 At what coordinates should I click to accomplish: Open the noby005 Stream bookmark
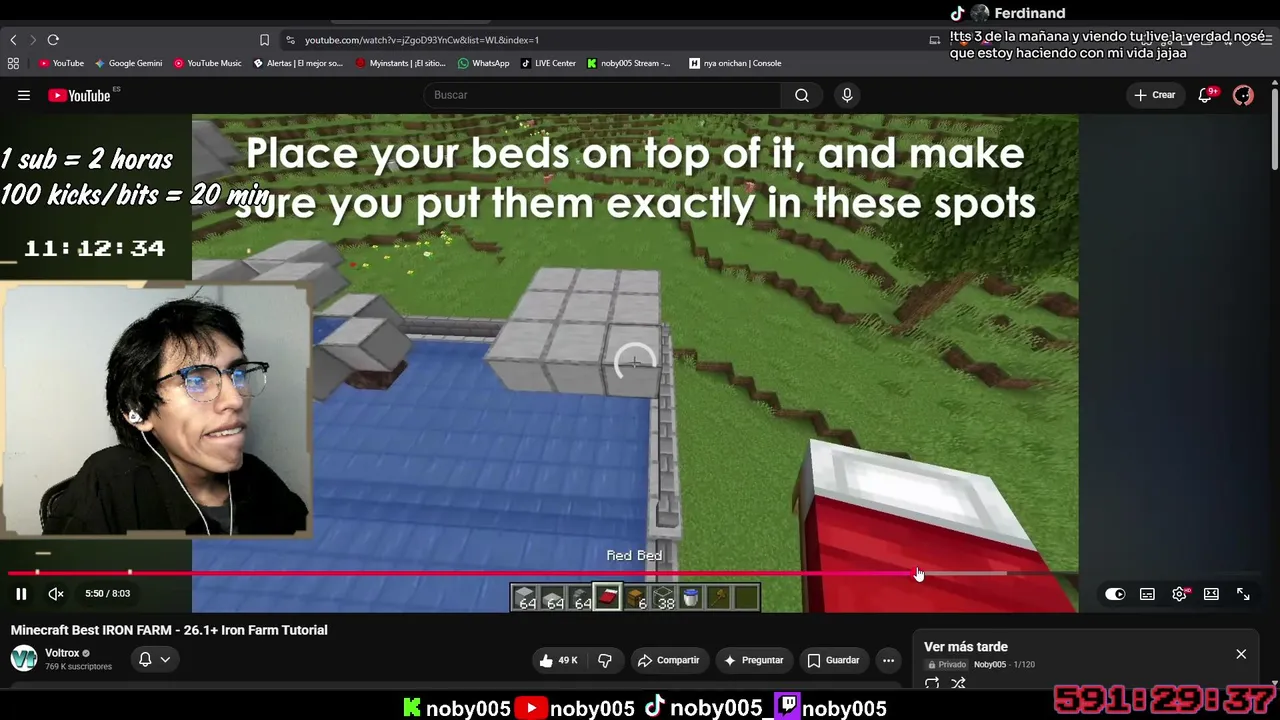[x=629, y=63]
